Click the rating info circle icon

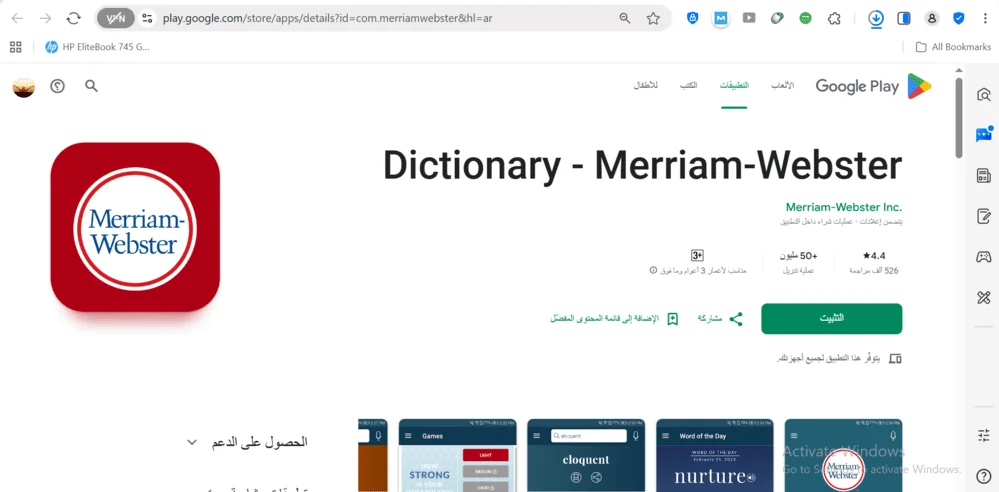653,270
